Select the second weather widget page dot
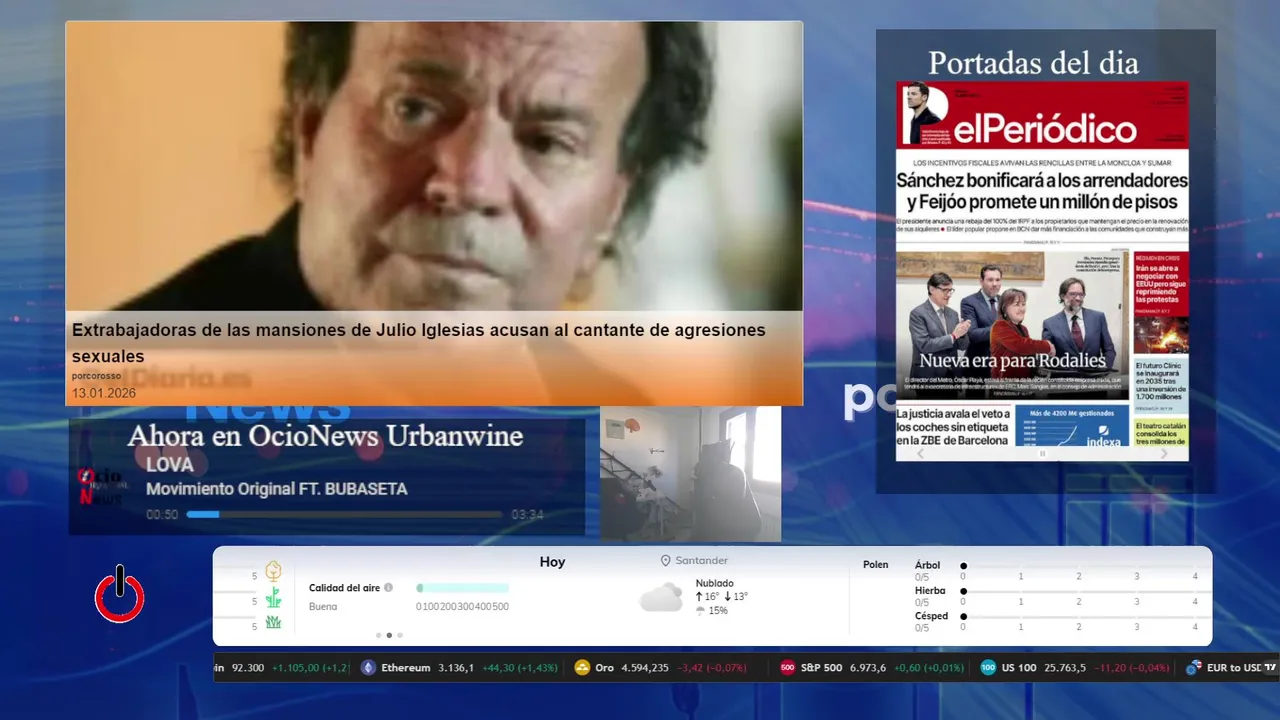Image resolution: width=1280 pixels, height=720 pixels. pos(389,635)
